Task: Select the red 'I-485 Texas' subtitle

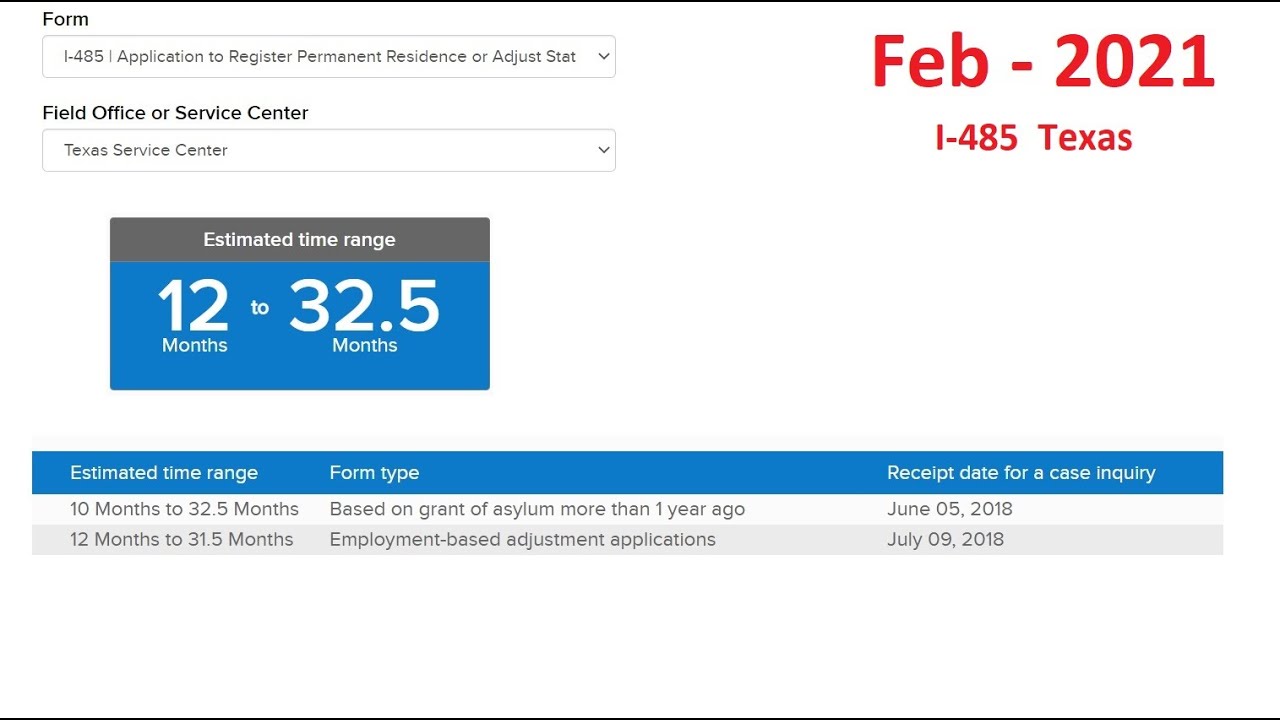Action: click(x=1034, y=138)
